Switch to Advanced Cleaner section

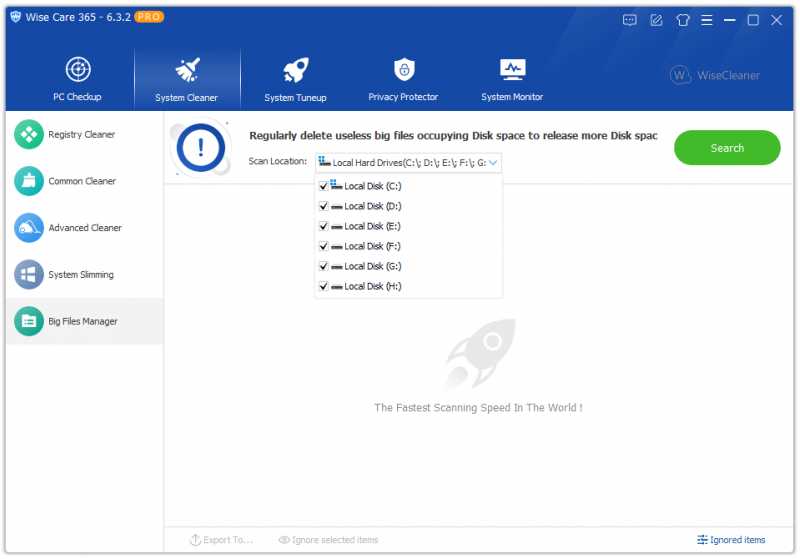(85, 228)
